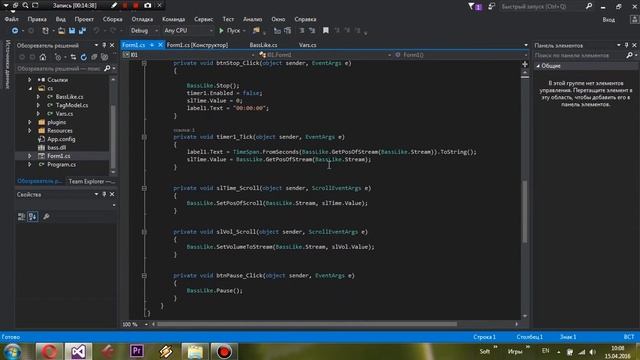Viewport: 640px width, 360px height.
Task: Open the Сервис menu
Action: click(203, 19)
